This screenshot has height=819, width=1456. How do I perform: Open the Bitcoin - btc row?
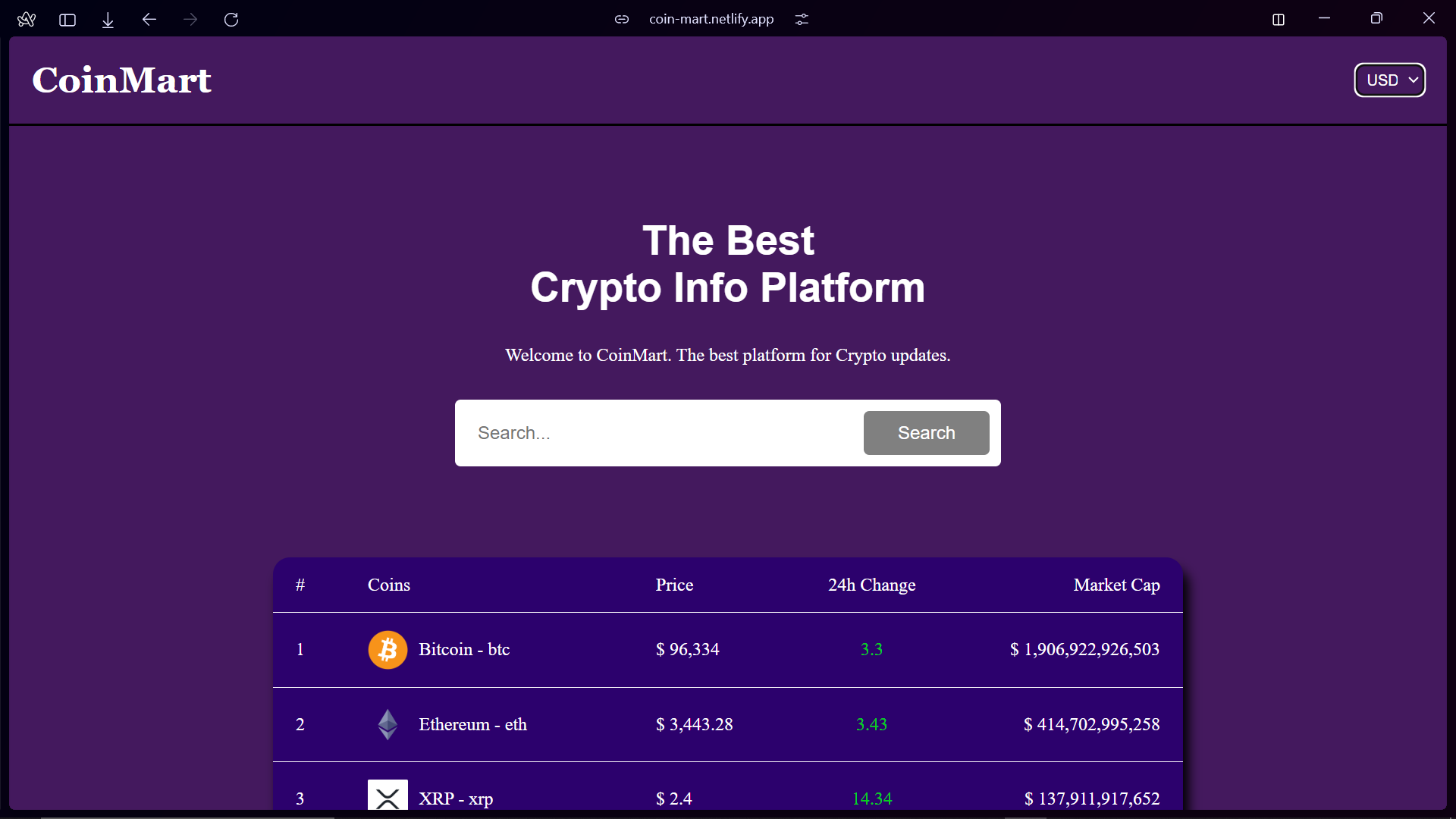[x=728, y=650]
